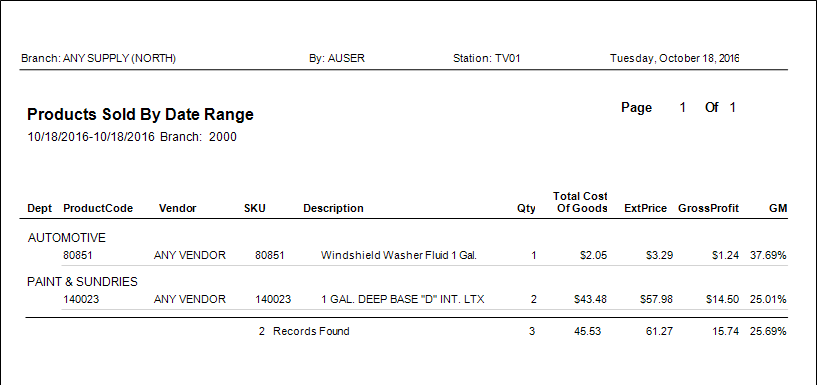Click the Windshield Washer Fluid 1 Gal. description

click(x=399, y=255)
